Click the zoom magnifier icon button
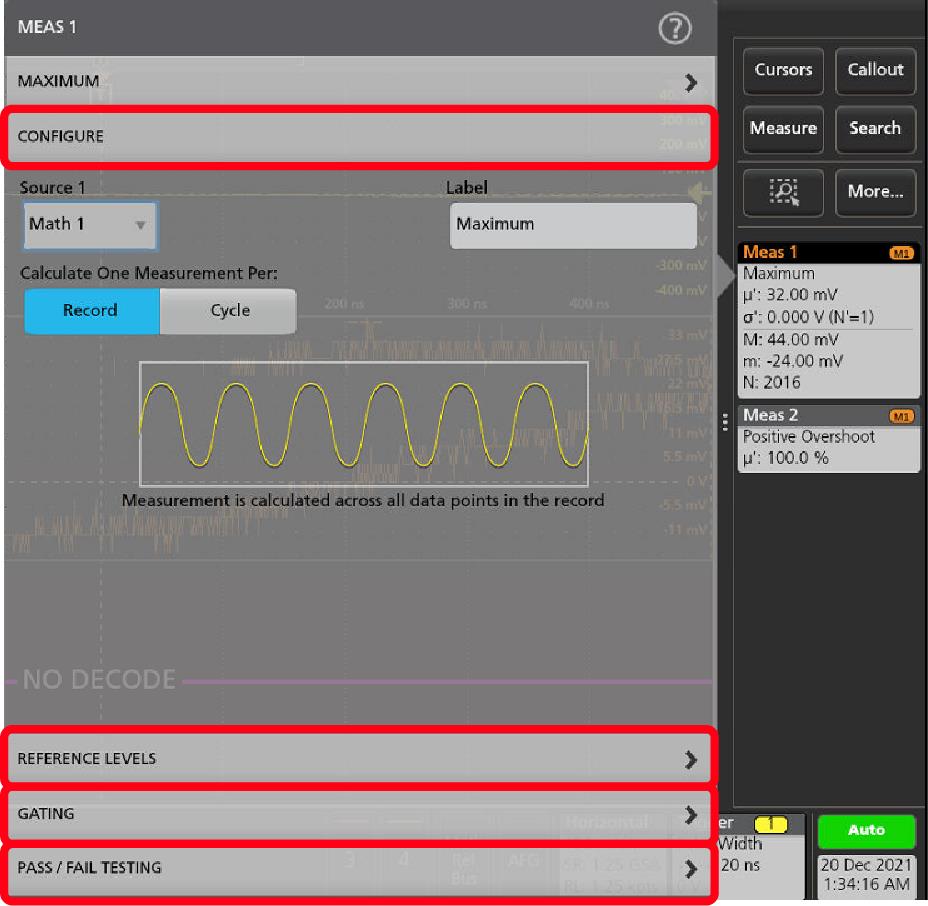Viewport: 928px width, 906px height. tap(783, 191)
